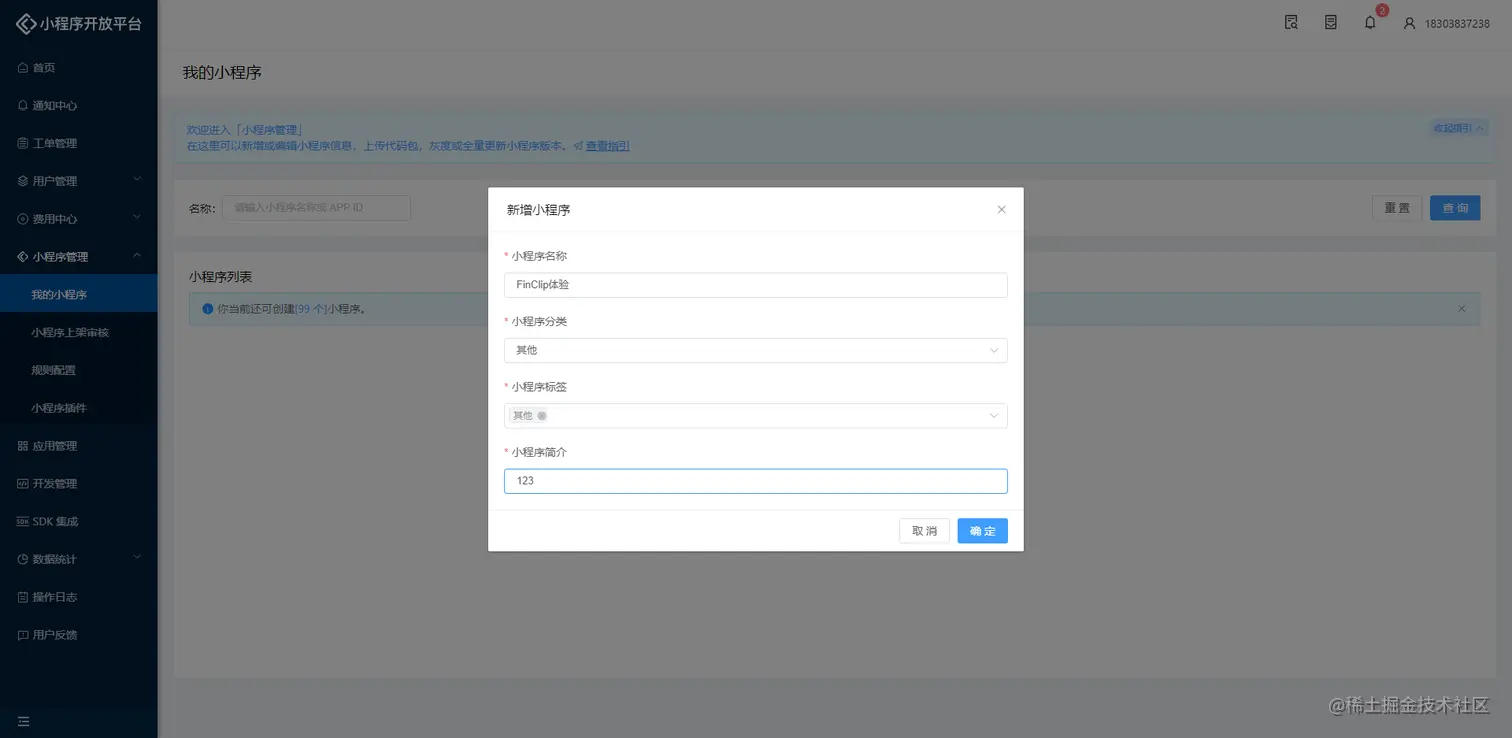Click the 操作日志 sidebar icon
This screenshot has height=738, width=1512.
23,597
